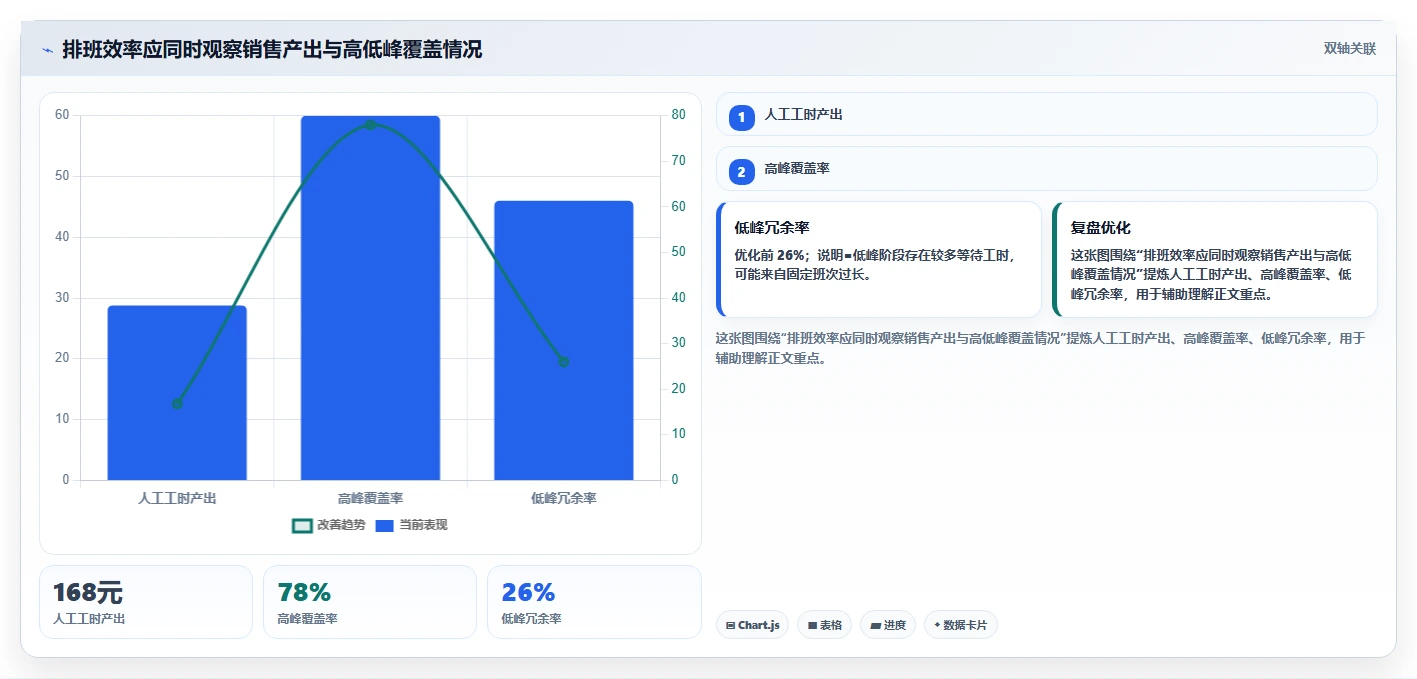
Task: Click the icon inside the 进度 chip
Action: (875, 626)
